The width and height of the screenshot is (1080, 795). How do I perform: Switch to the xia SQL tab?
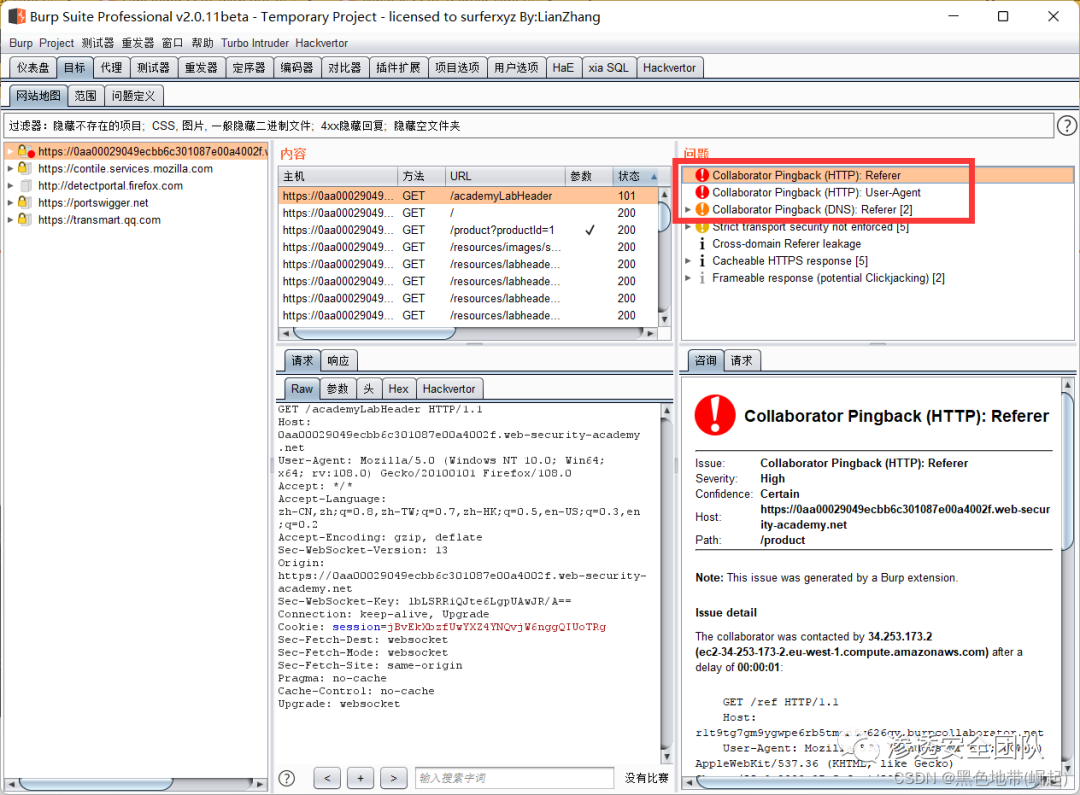click(608, 68)
